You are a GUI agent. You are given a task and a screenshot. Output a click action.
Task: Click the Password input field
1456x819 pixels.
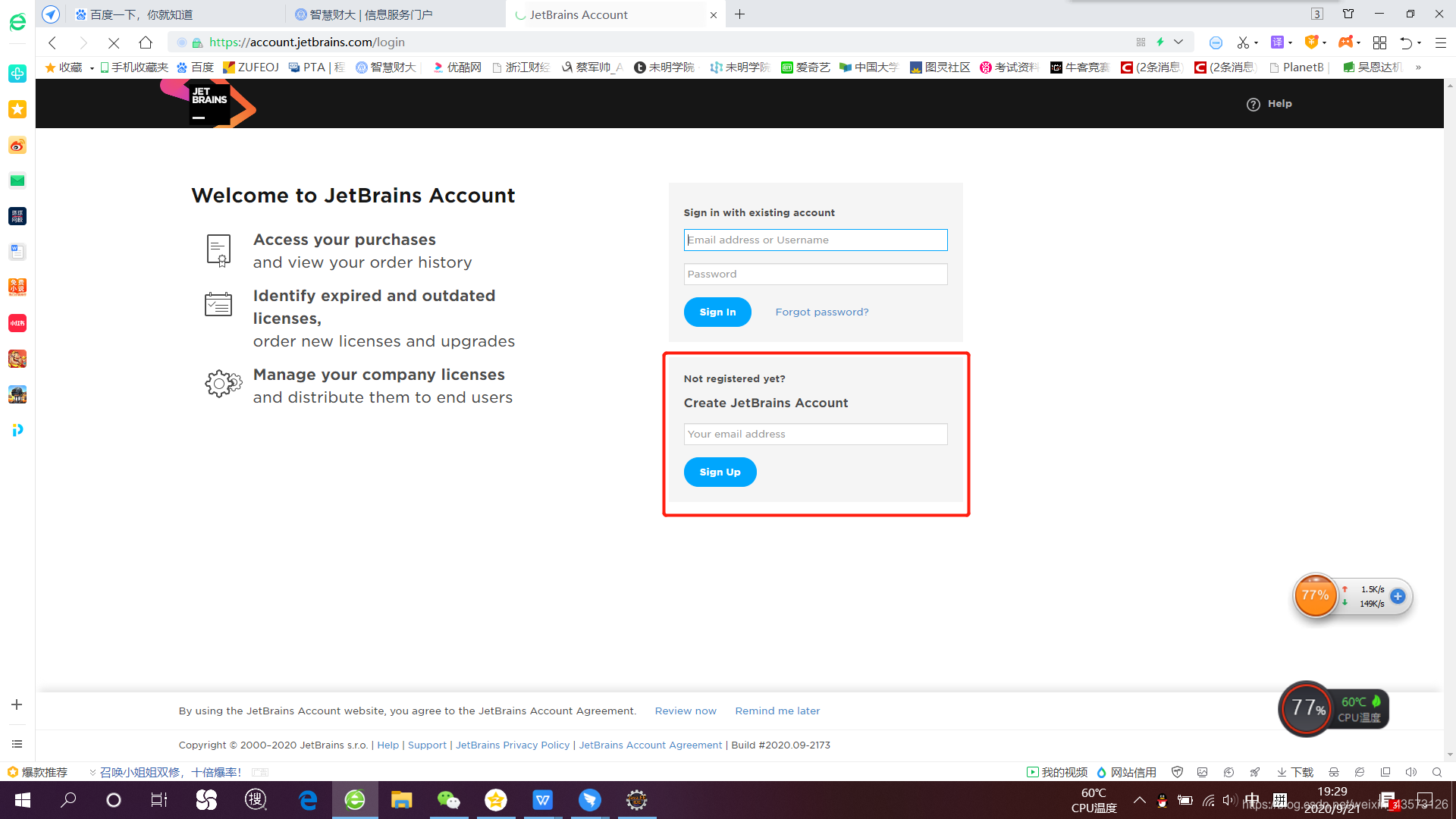point(815,273)
